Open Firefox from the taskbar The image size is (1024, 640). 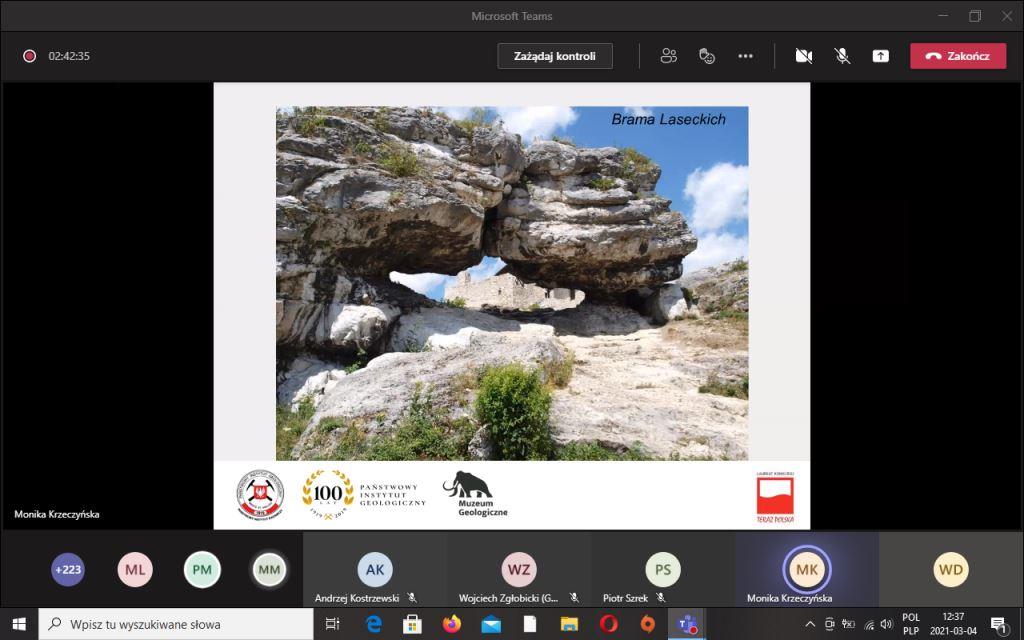pyautogui.click(x=452, y=624)
